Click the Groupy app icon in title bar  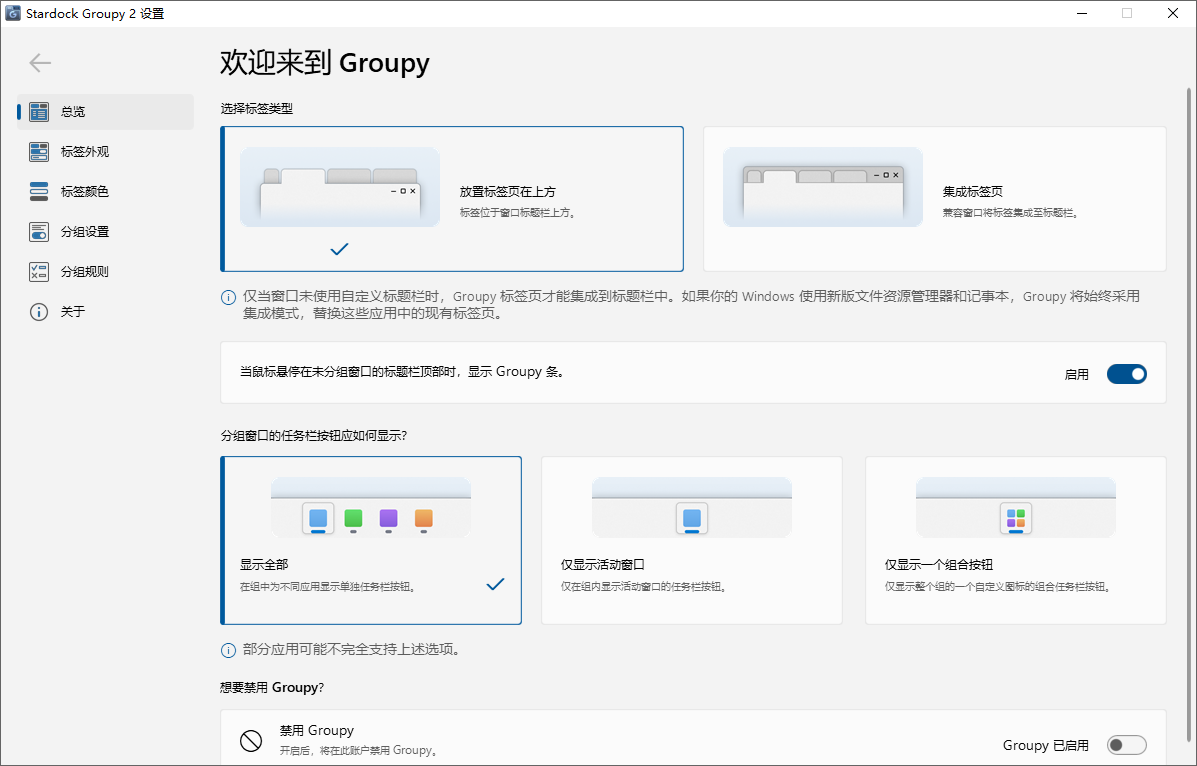click(13, 13)
